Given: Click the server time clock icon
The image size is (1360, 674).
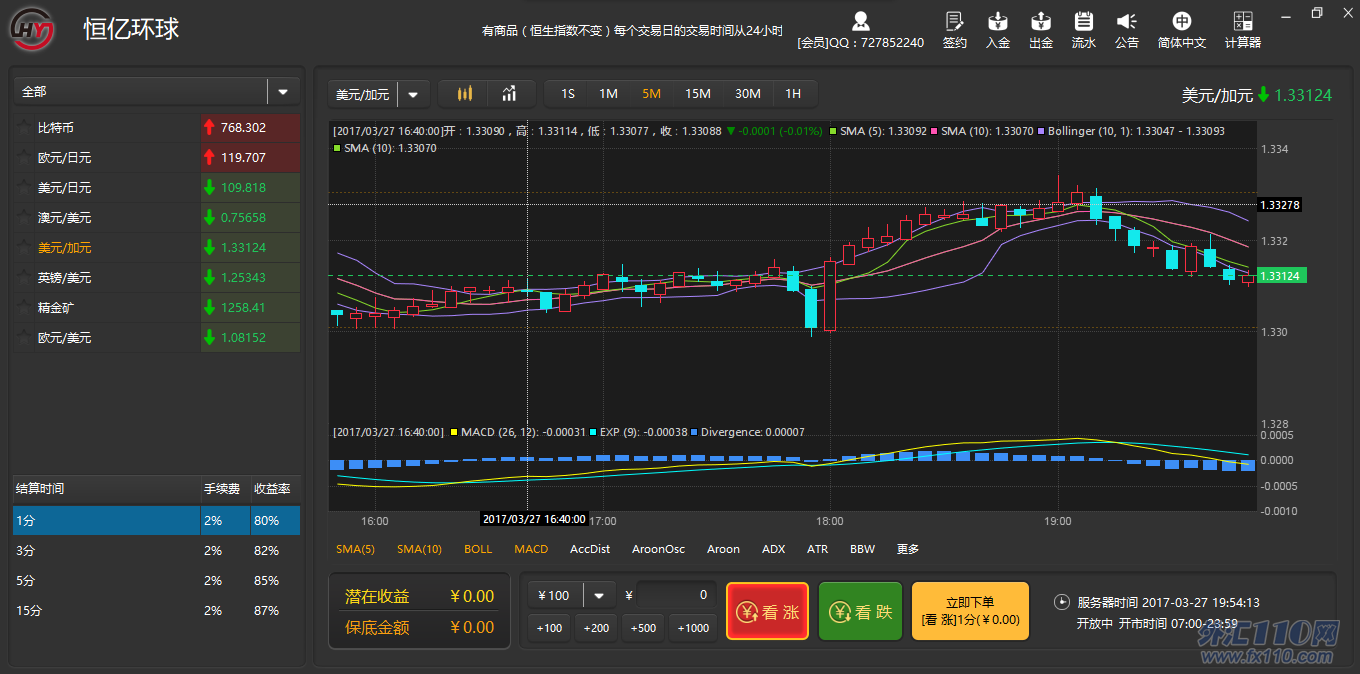Looking at the screenshot, I should tap(1062, 602).
